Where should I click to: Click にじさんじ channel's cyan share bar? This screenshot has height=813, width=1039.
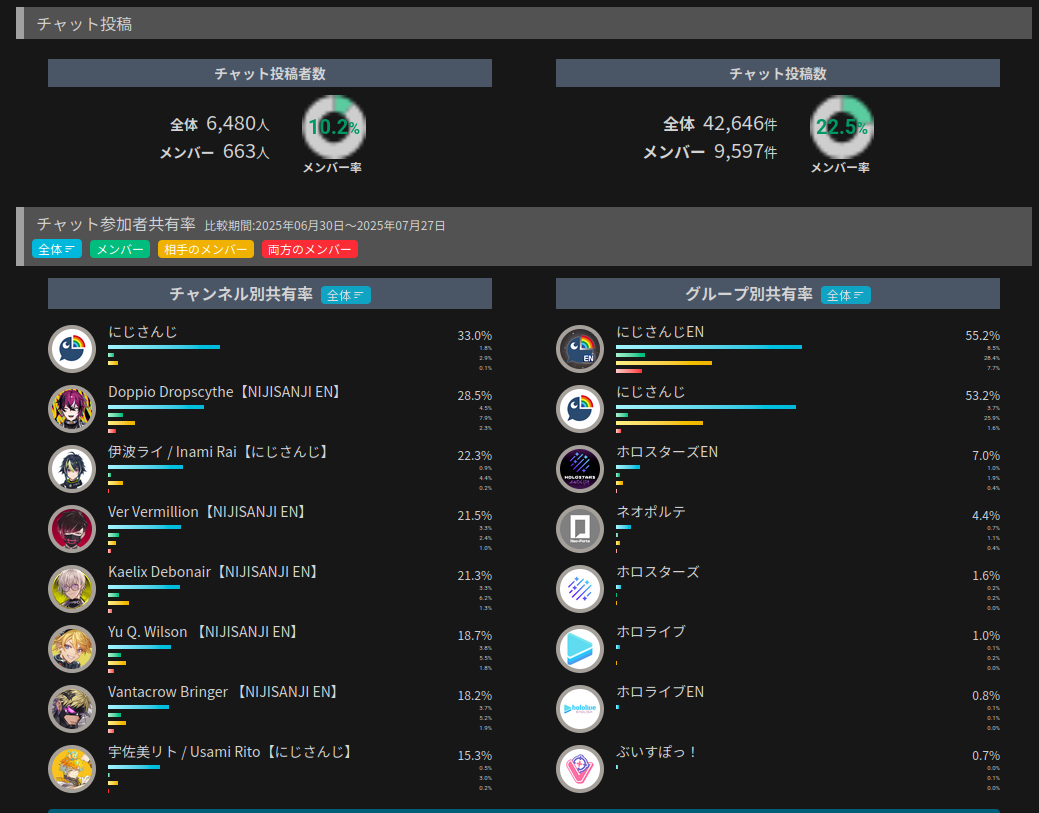click(x=164, y=347)
